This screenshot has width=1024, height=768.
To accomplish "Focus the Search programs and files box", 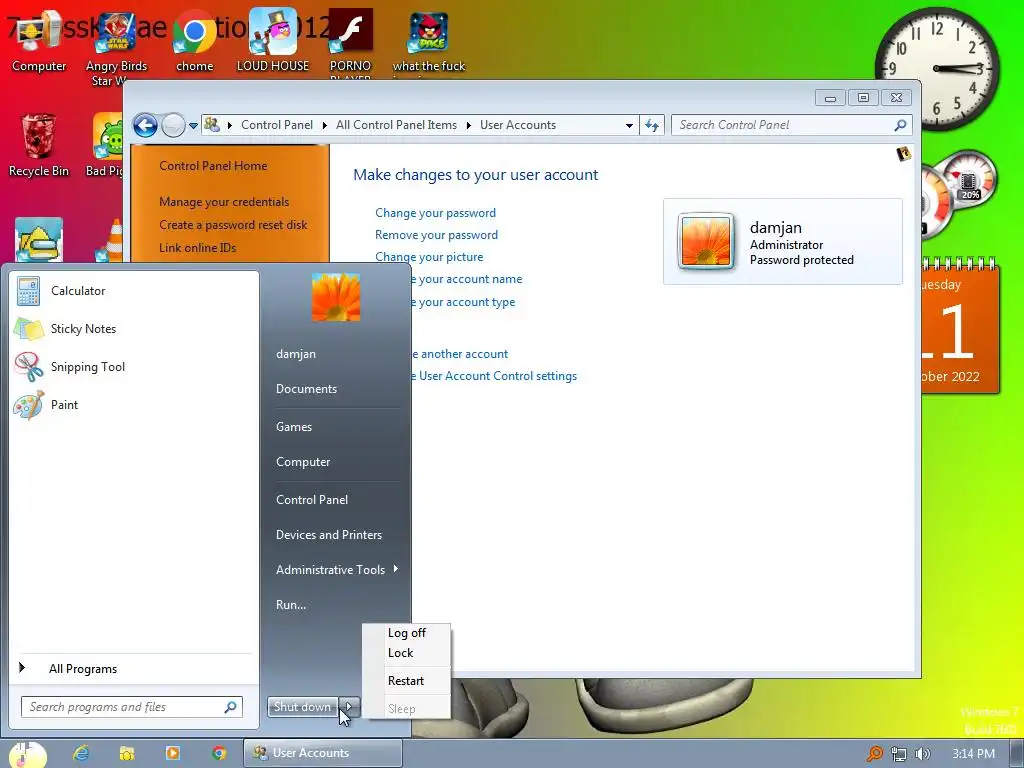I will (x=132, y=707).
